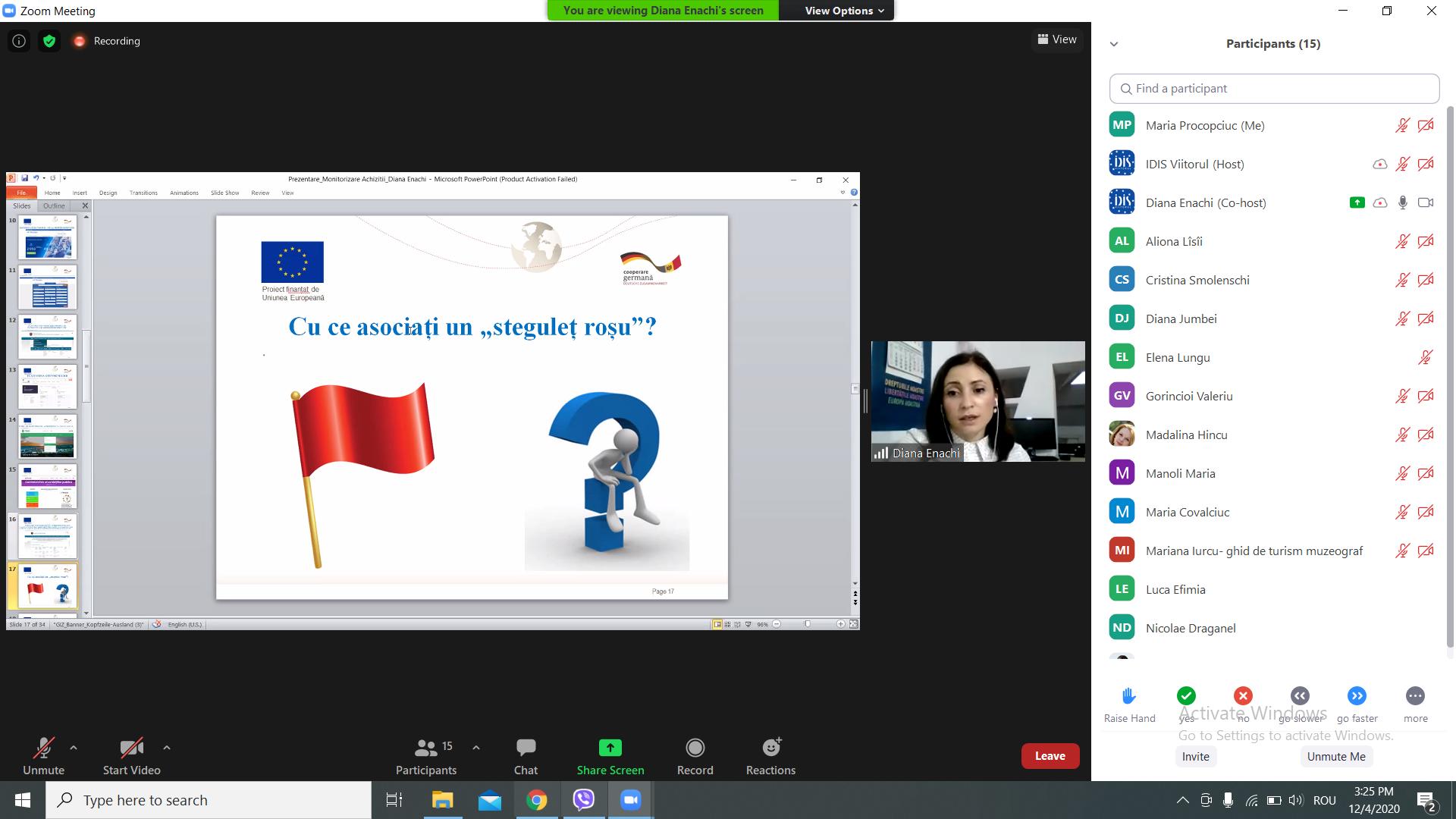Expand audio options arrow next to Unmute
Screen dimensions: 1456x819
[x=74, y=748]
